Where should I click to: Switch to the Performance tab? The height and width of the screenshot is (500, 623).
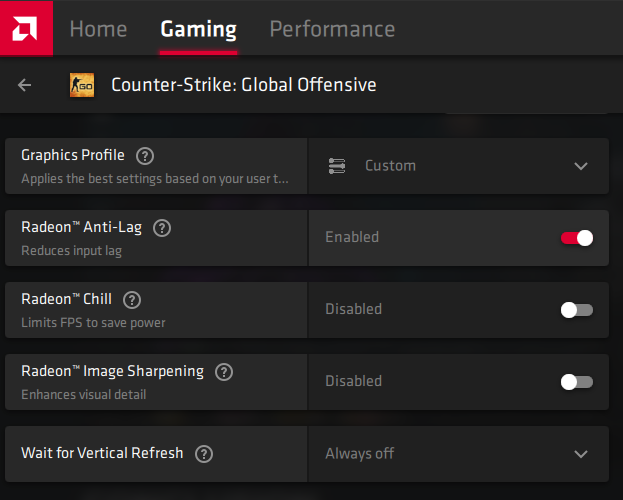pyautogui.click(x=332, y=29)
